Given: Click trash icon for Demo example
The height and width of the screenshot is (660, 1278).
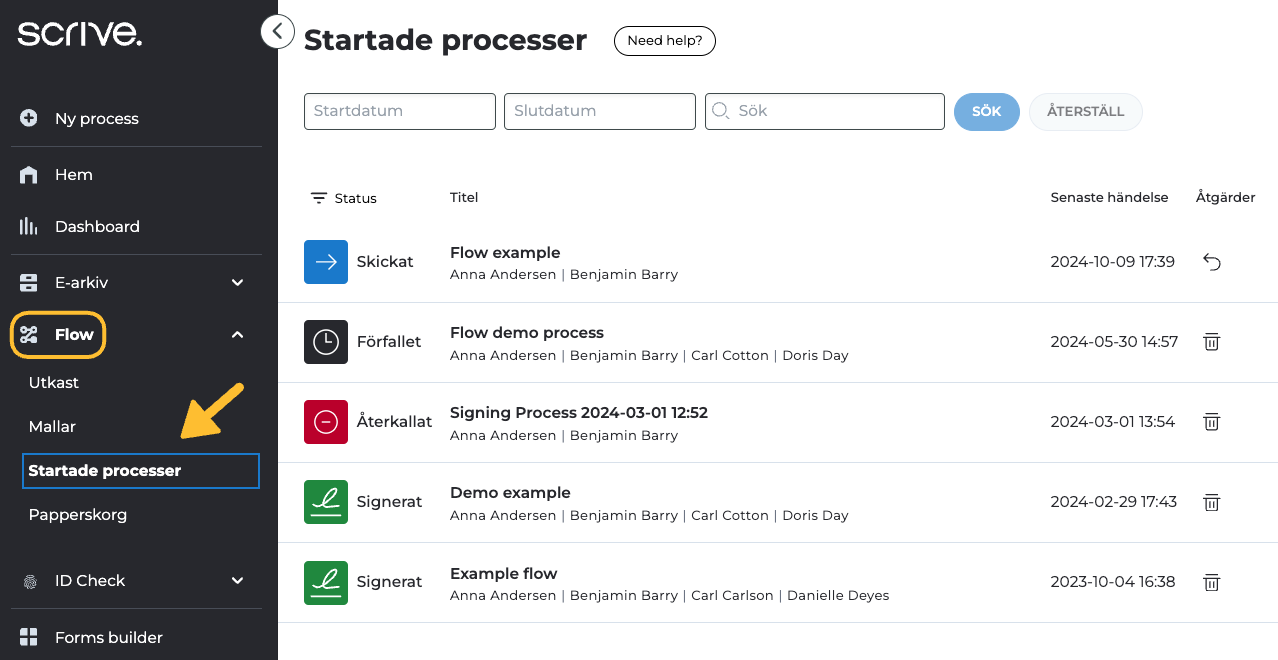Looking at the screenshot, I should coord(1211,502).
